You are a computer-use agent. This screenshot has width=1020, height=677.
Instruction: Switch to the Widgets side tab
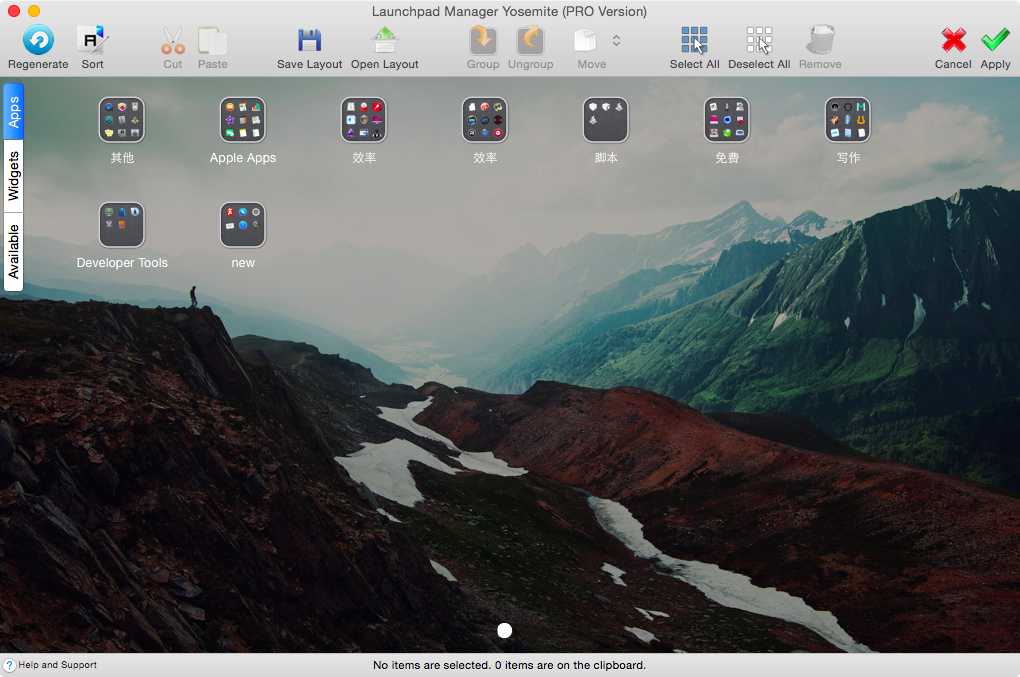14,176
